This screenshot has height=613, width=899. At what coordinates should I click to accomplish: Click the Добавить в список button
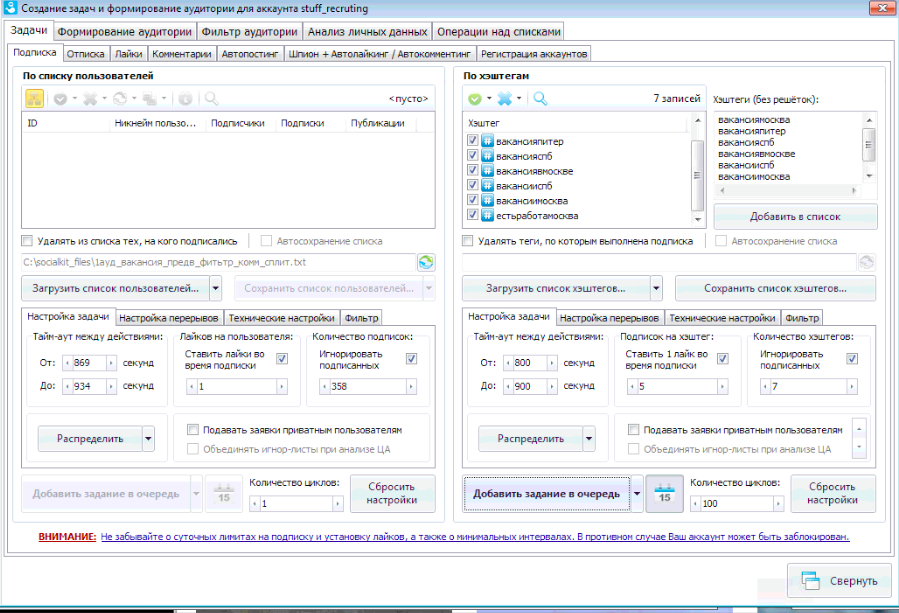[795, 217]
